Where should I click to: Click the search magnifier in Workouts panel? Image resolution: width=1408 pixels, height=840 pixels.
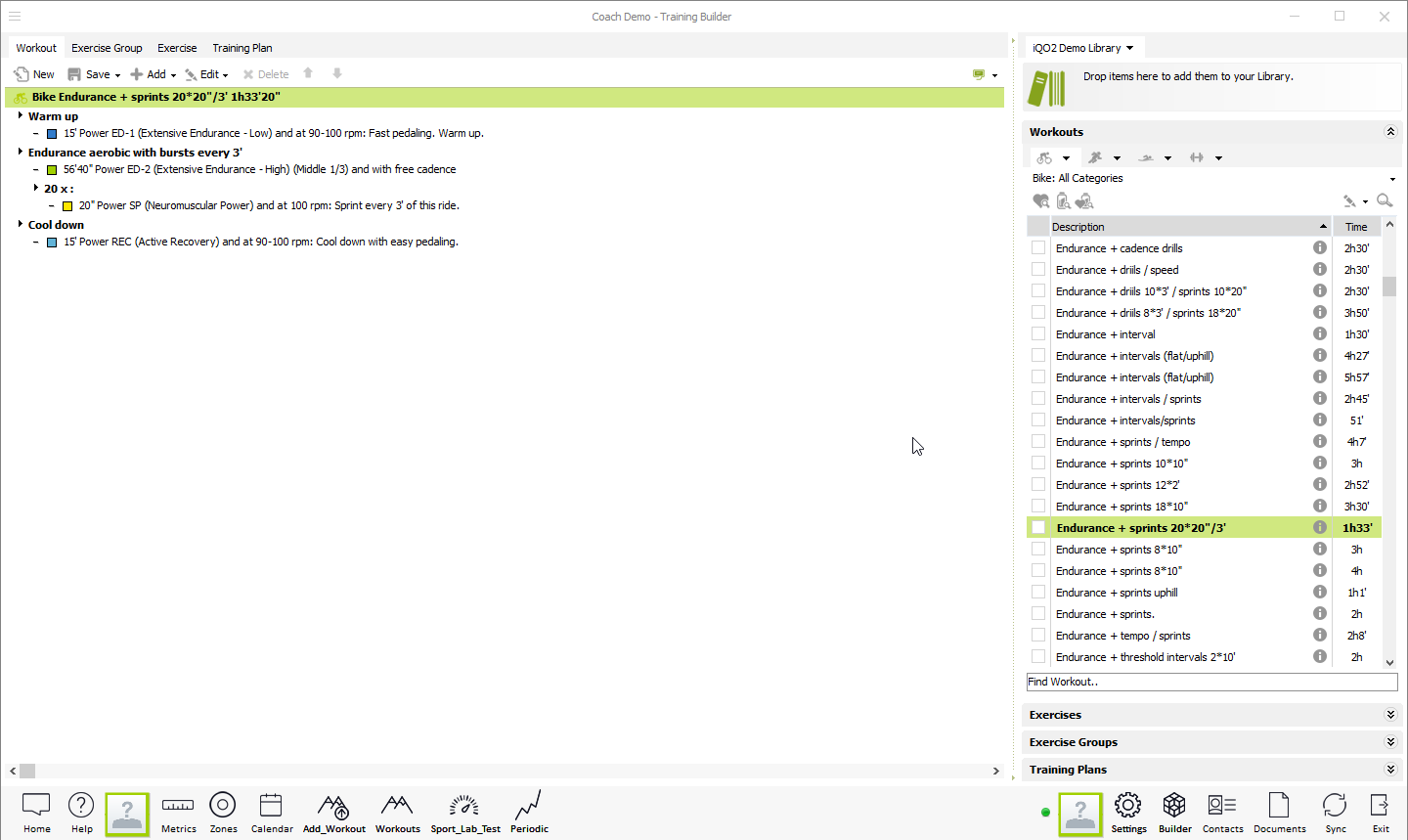coord(1385,200)
